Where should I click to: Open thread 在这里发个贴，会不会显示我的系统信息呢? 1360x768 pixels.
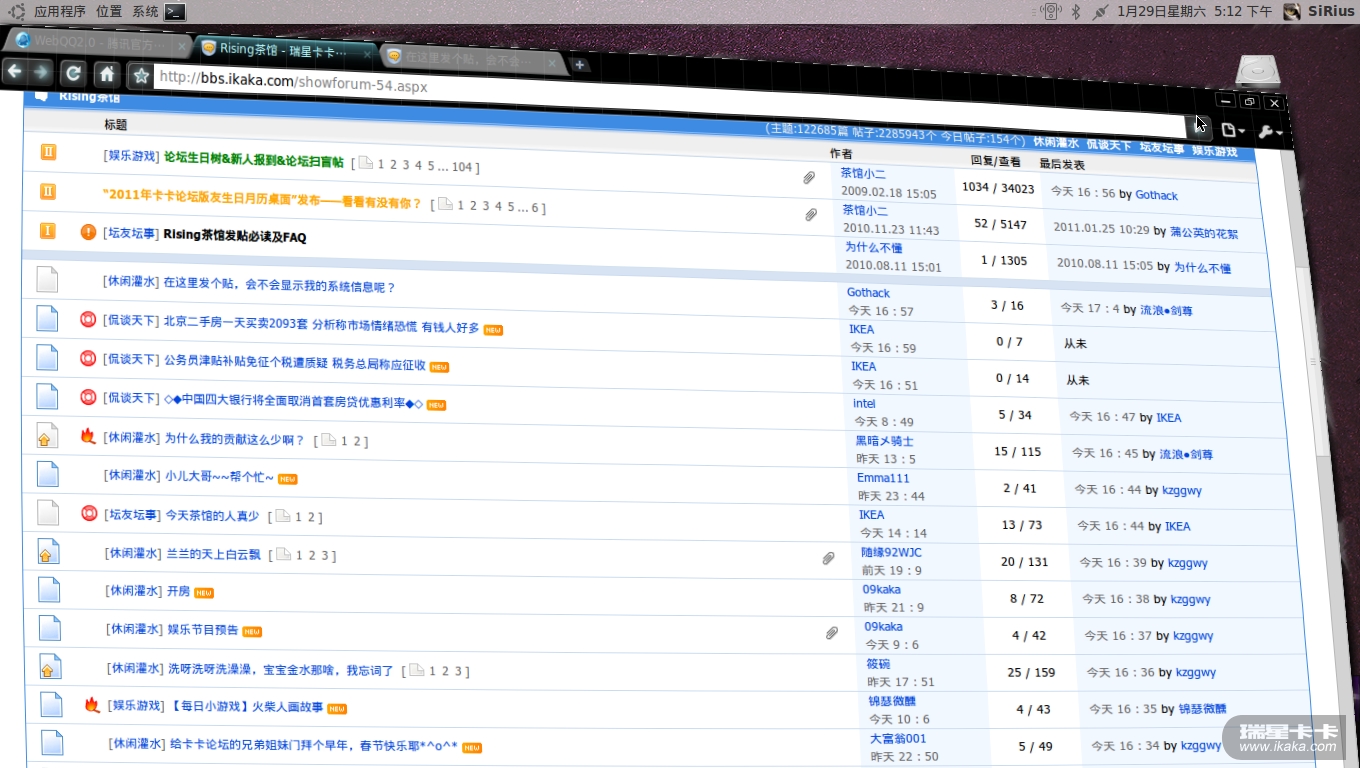279,286
